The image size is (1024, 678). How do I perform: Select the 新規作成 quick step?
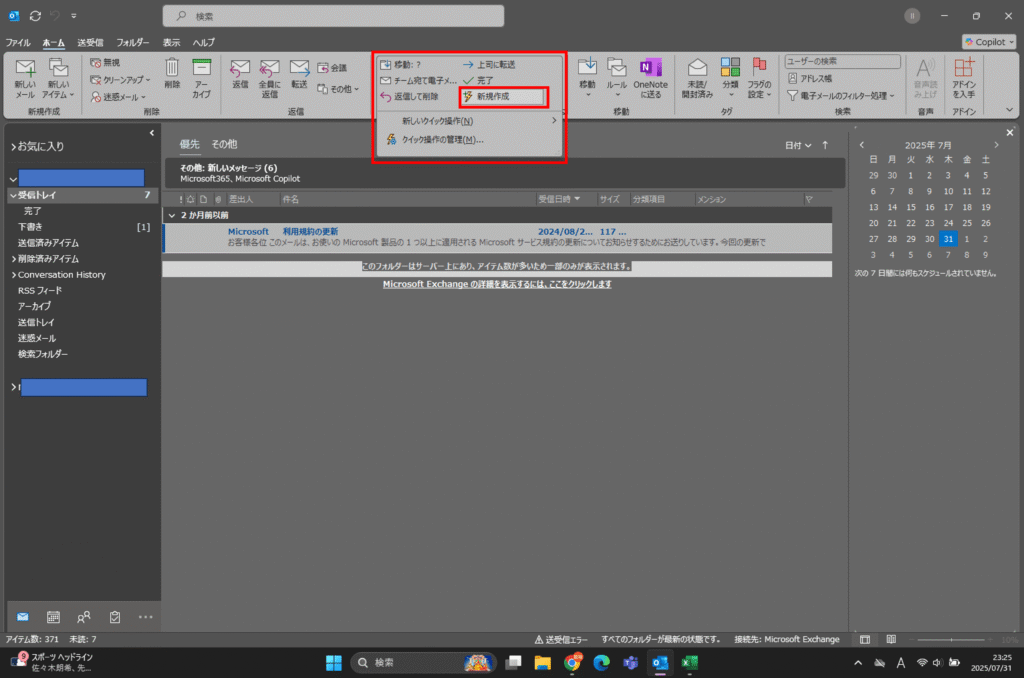click(503, 97)
